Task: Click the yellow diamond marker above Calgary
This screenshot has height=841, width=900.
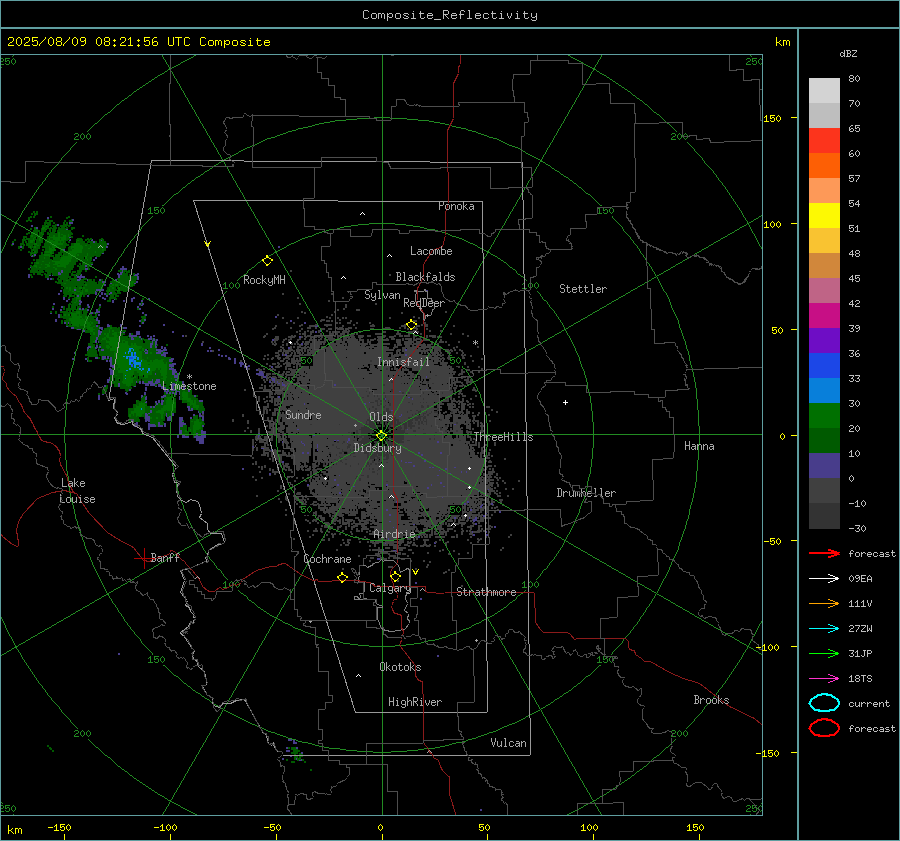Action: coord(395,576)
